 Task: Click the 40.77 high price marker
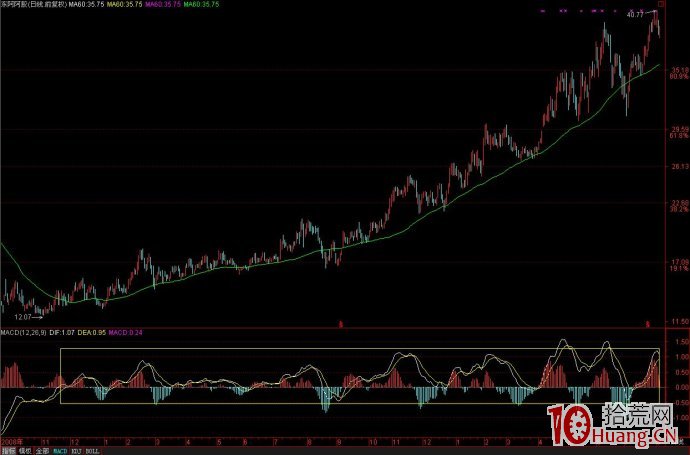pyautogui.click(x=634, y=16)
